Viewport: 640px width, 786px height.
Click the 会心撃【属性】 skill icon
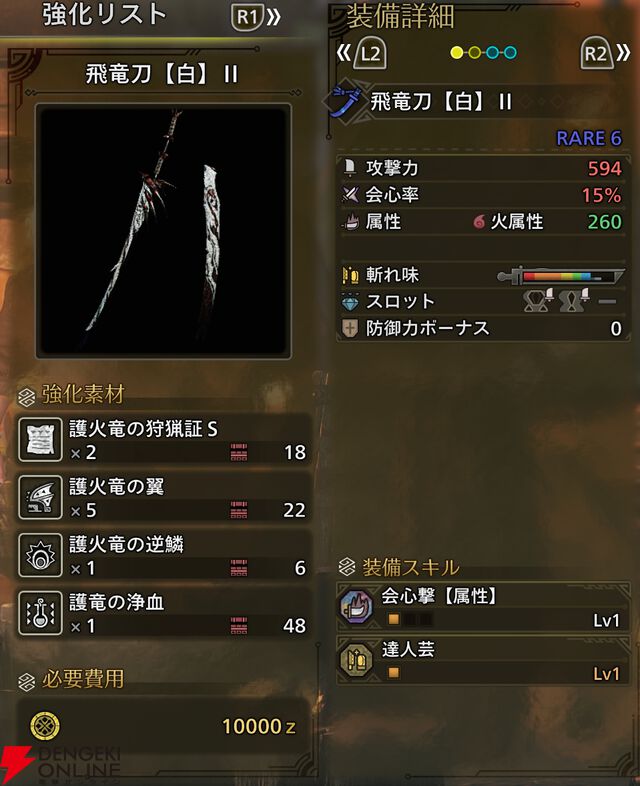click(356, 607)
